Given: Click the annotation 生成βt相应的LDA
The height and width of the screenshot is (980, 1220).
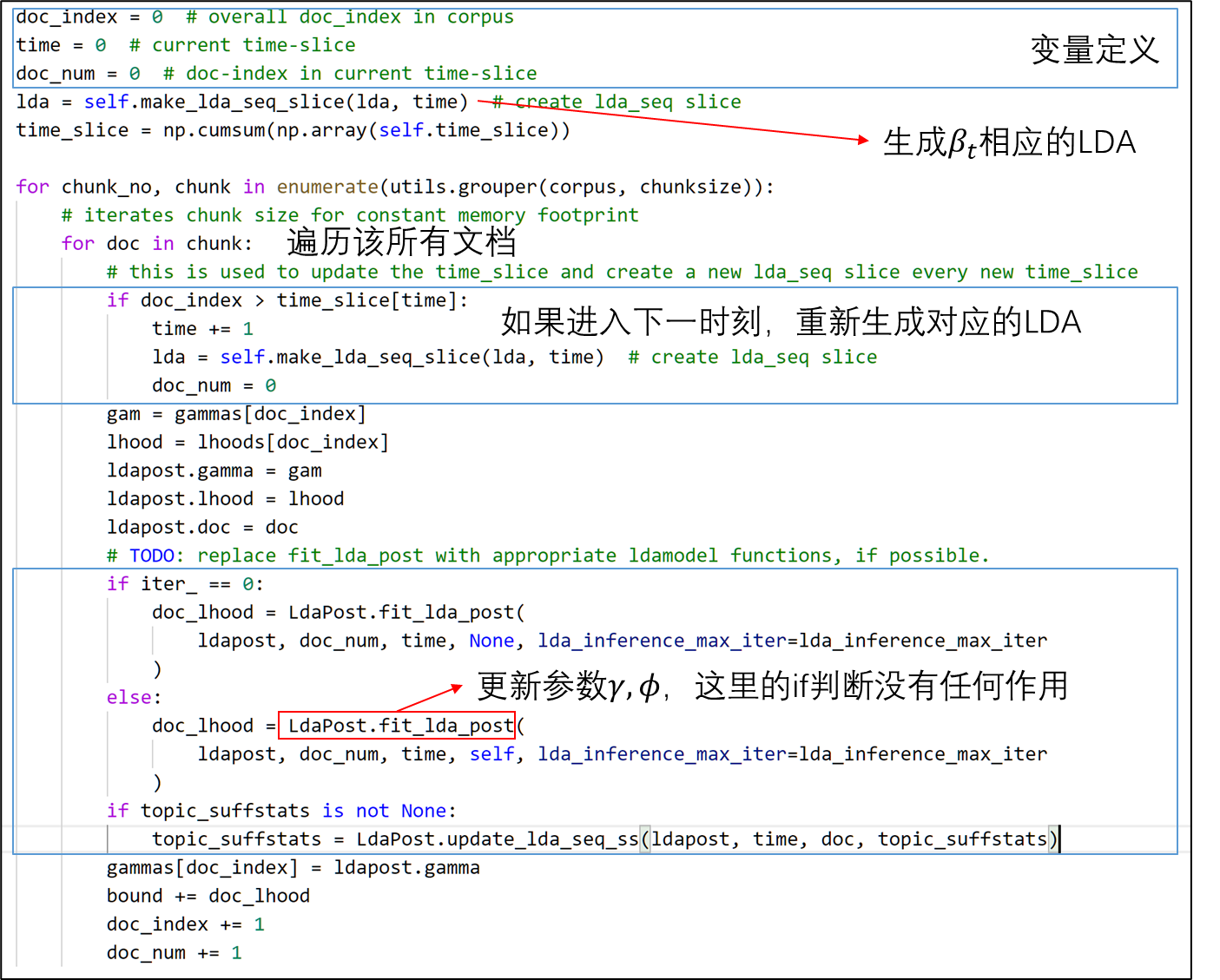Looking at the screenshot, I should pyautogui.click(x=1009, y=141).
